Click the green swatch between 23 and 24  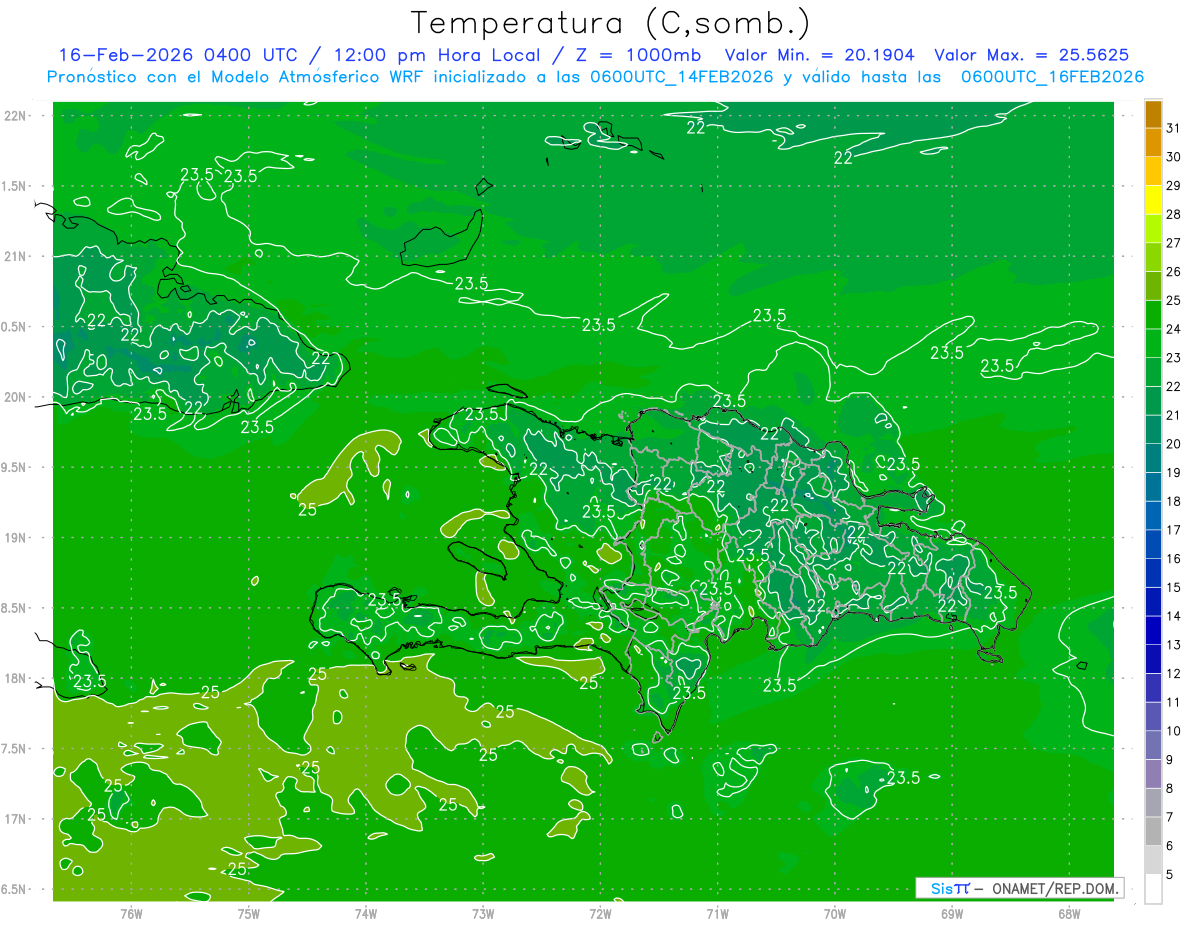point(1153,344)
